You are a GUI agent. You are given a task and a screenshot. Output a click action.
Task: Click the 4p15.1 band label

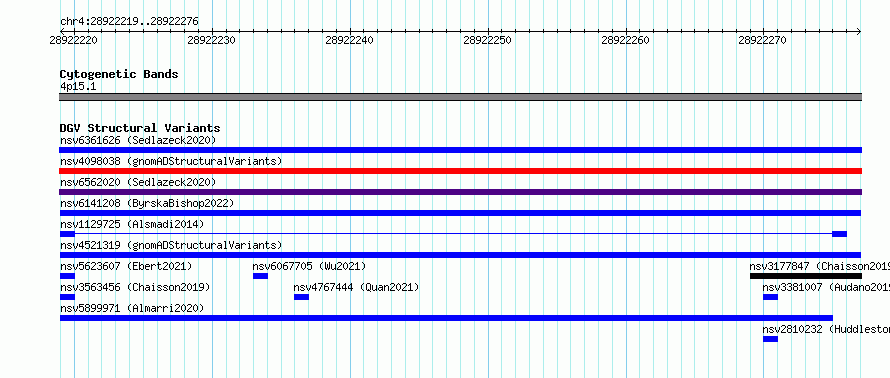(x=78, y=86)
